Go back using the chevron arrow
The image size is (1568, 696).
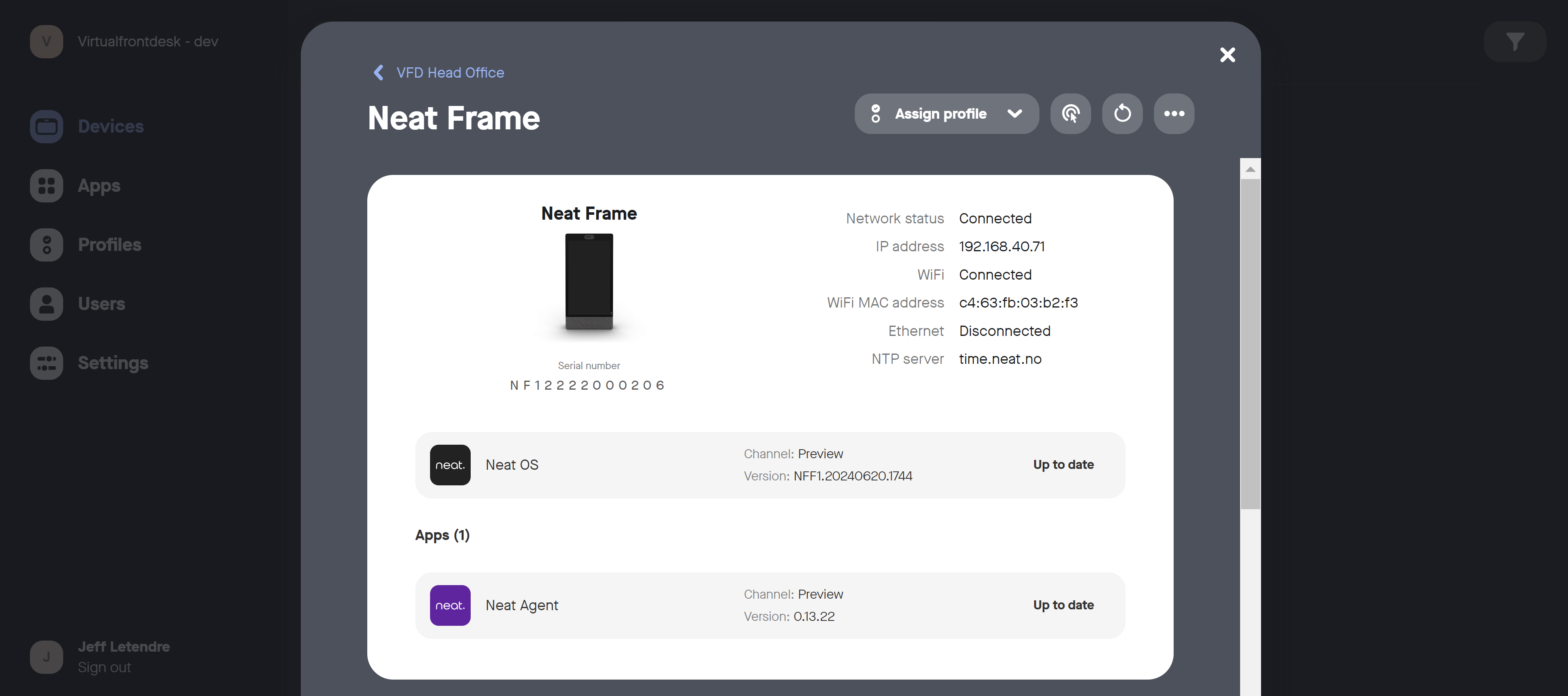coord(379,72)
